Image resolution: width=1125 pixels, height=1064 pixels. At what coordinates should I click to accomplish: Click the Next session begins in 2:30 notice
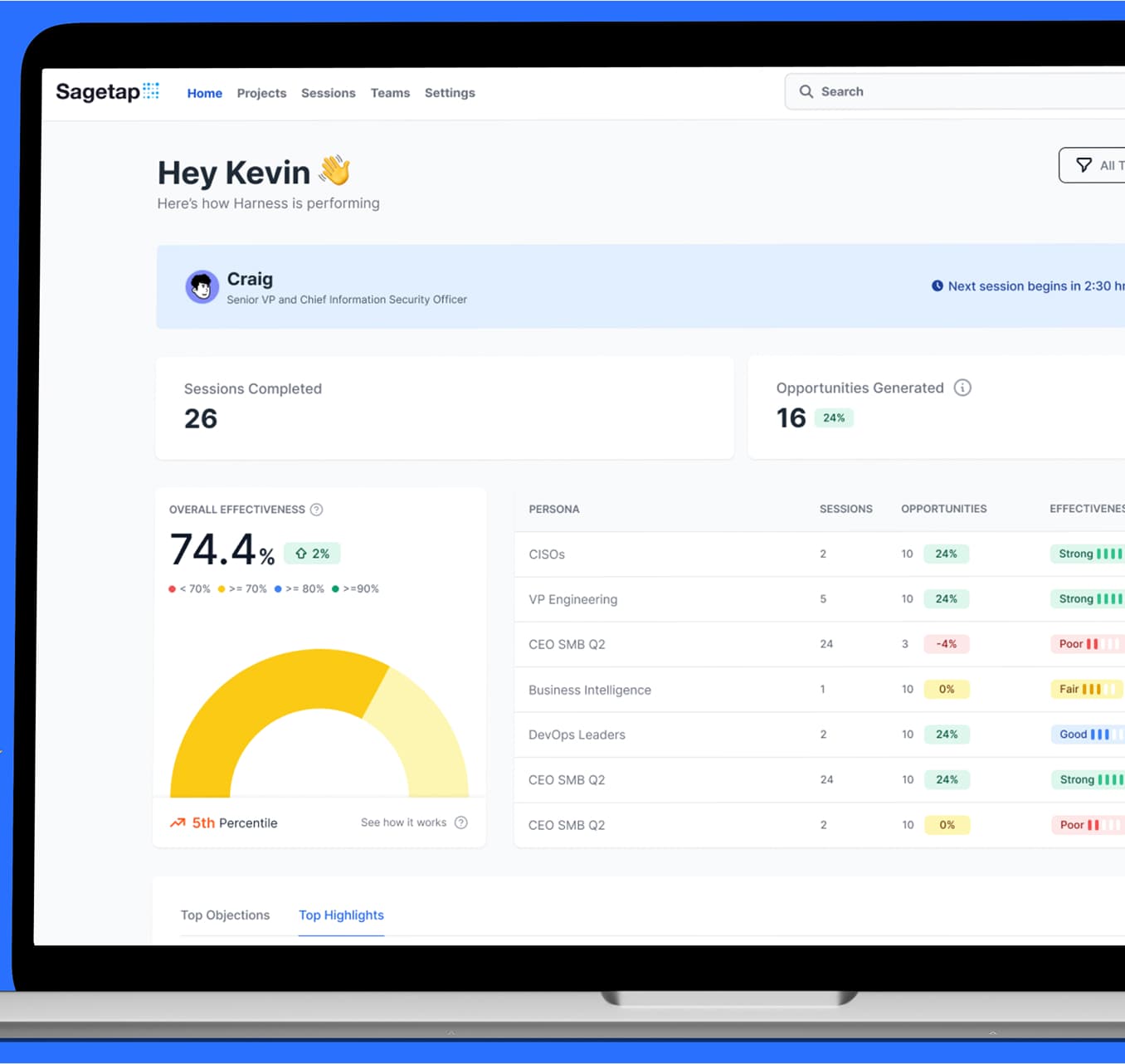1029,286
